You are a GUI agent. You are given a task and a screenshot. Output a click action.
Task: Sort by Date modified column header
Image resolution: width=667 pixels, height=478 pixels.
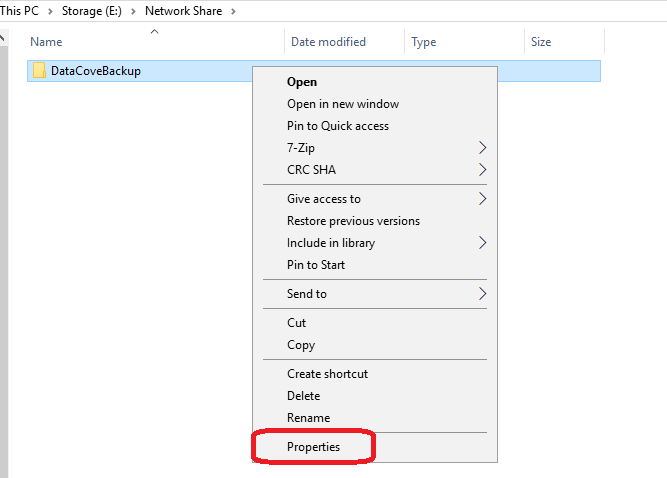(x=328, y=42)
